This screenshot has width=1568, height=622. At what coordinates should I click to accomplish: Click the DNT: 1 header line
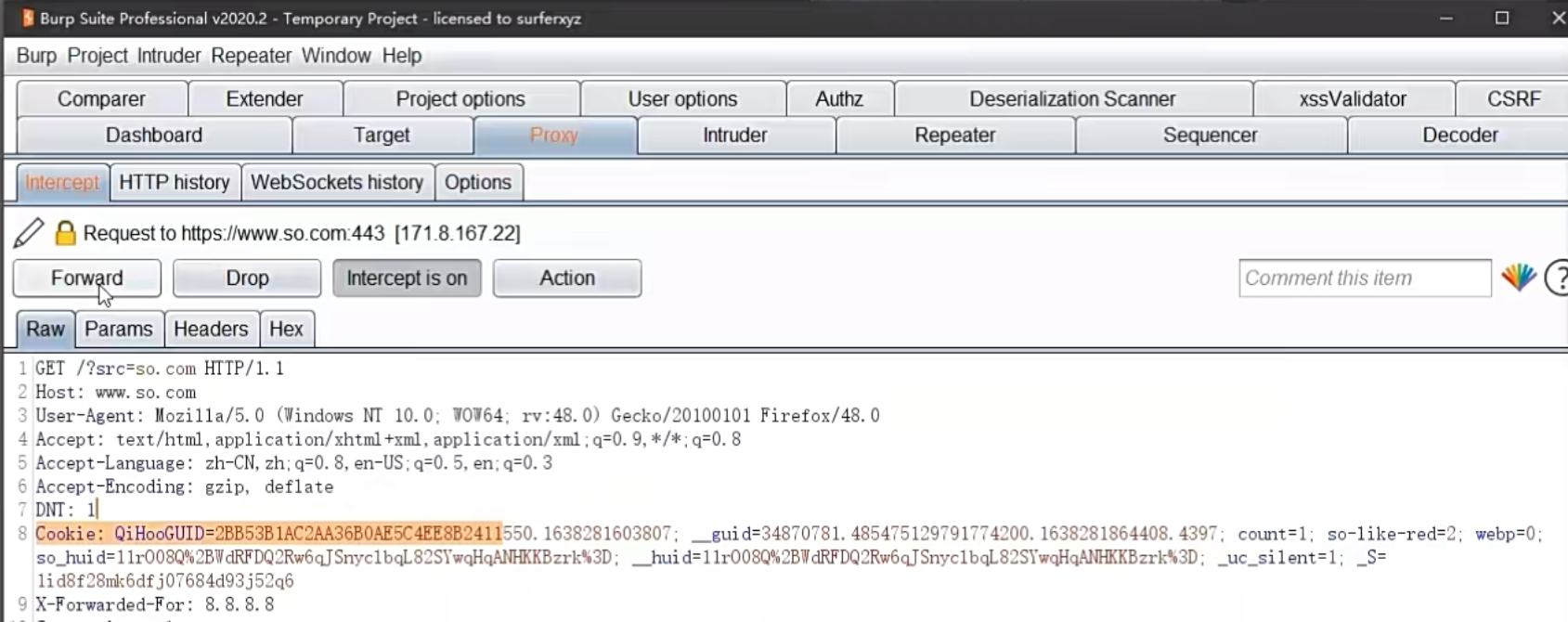(x=66, y=510)
